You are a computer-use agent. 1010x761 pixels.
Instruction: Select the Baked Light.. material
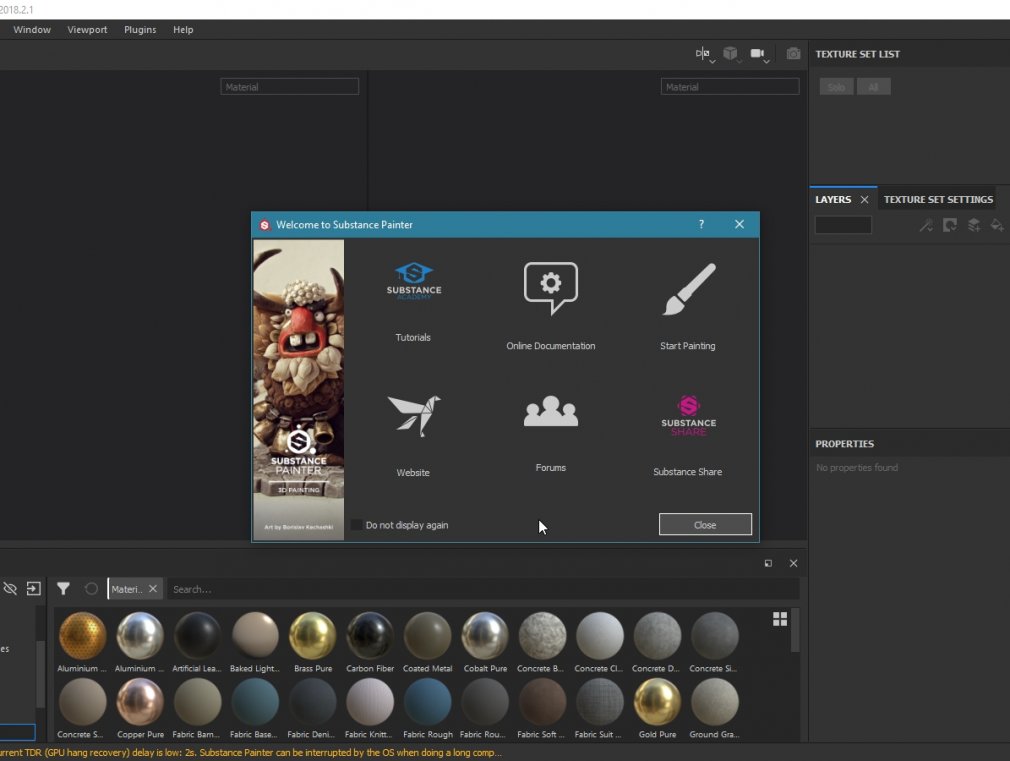pos(255,642)
